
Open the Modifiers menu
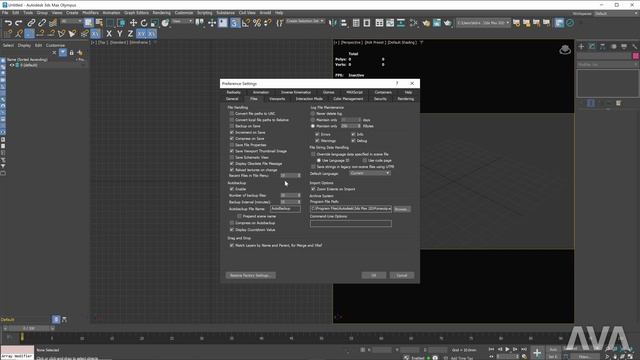(x=90, y=13)
